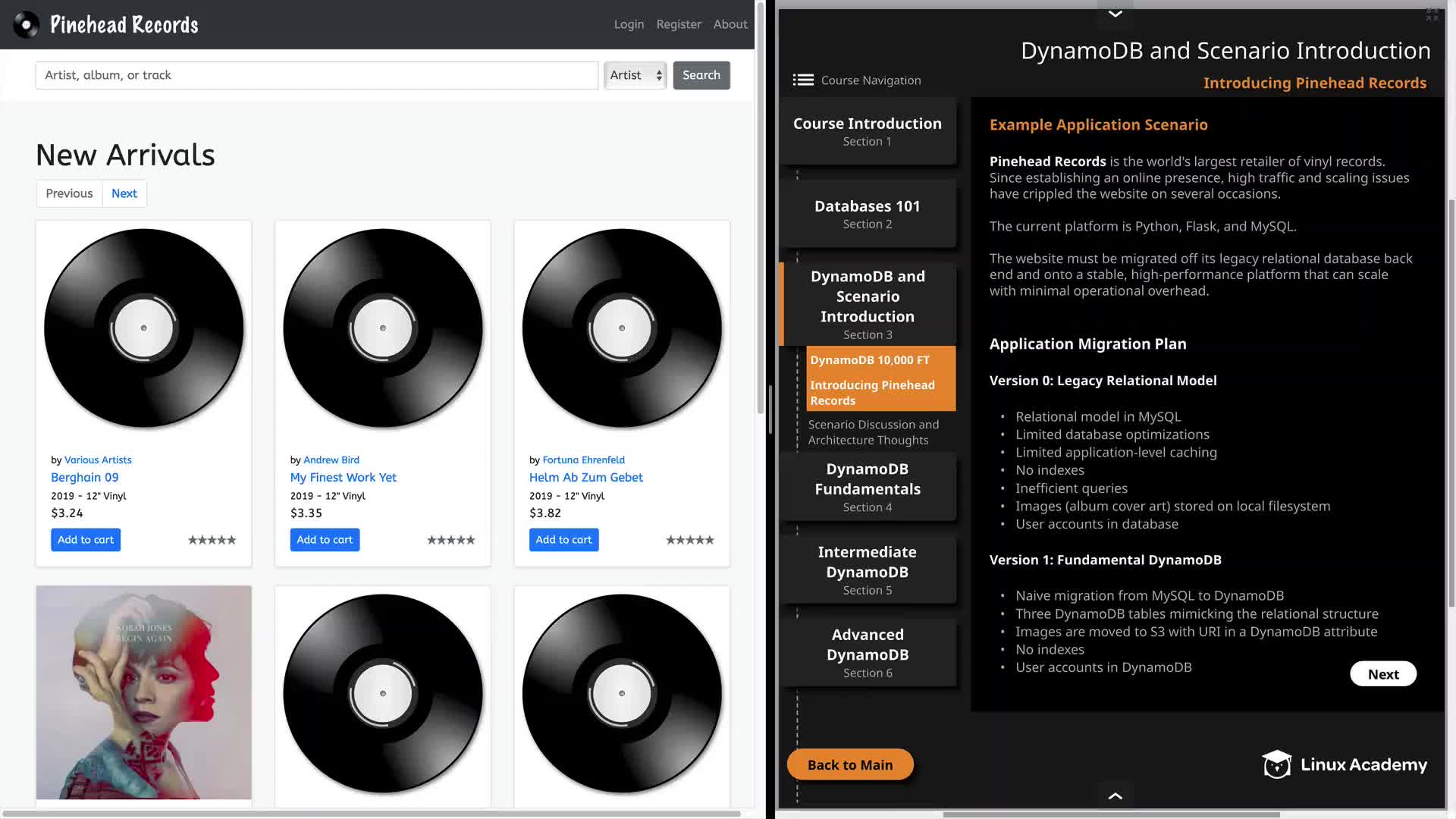
Task: Rate Berghain 09 using its star rating
Action: coord(212,540)
